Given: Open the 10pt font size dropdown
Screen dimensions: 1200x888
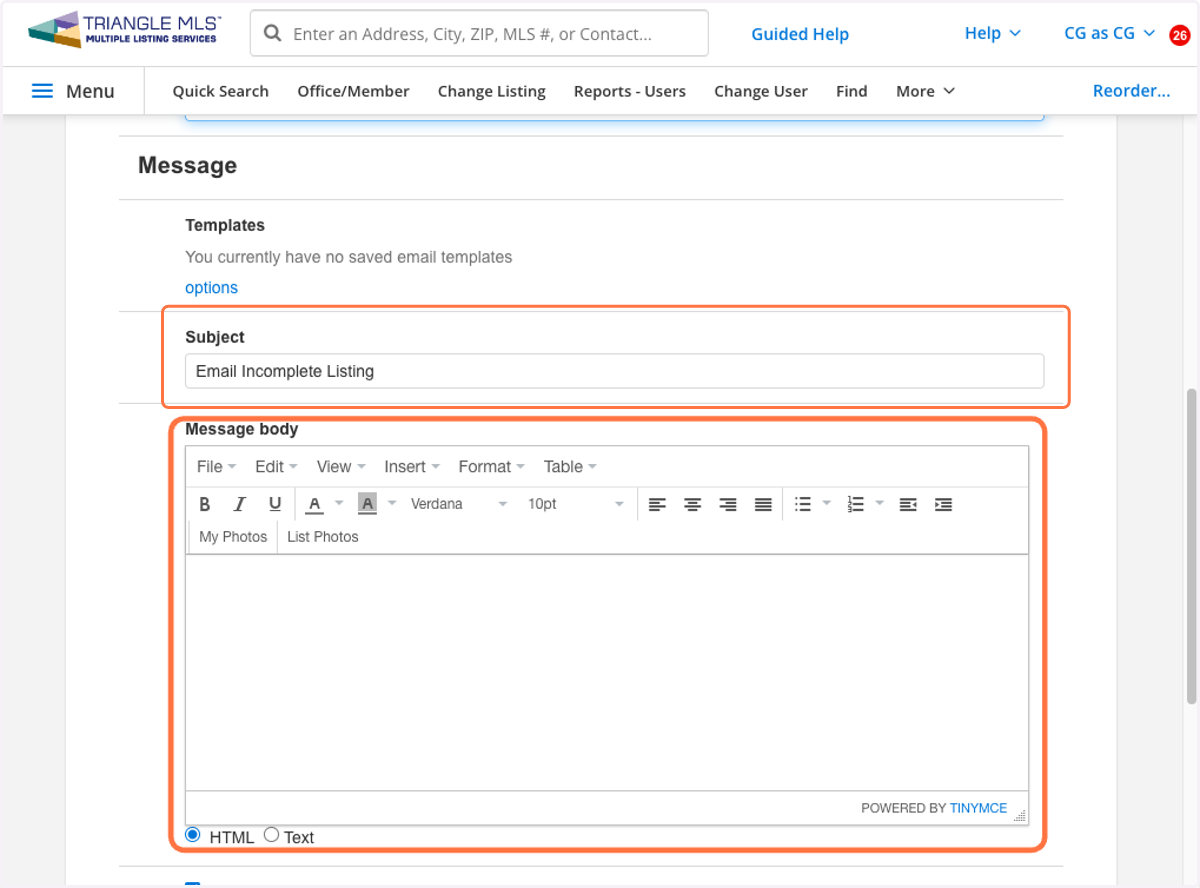Looking at the screenshot, I should click(576, 504).
